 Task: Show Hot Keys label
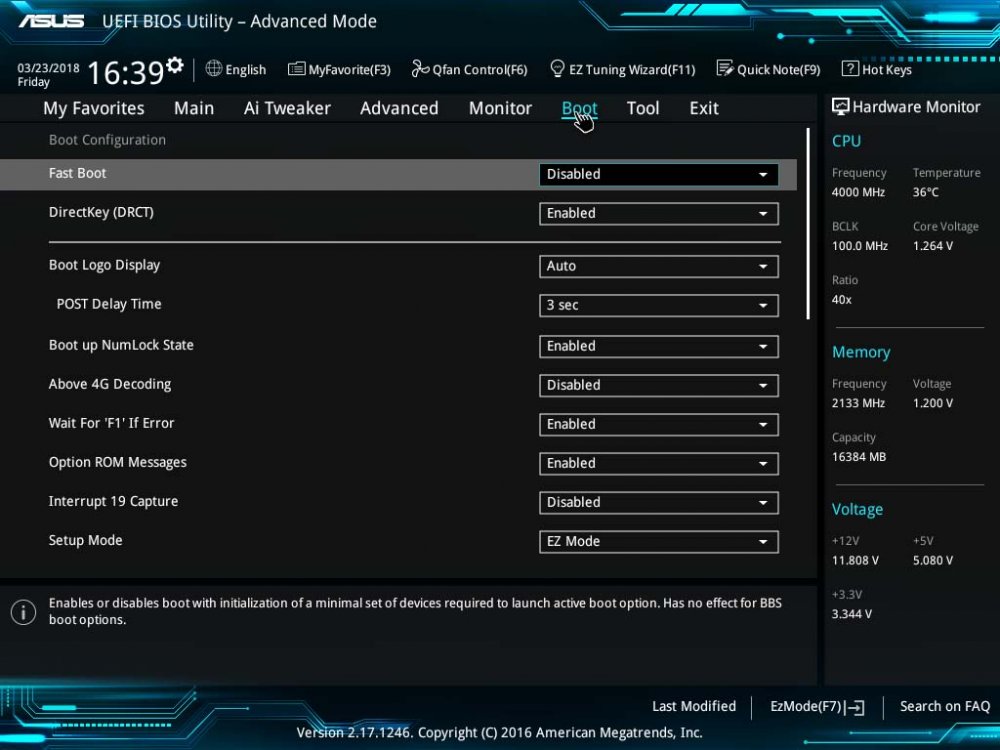point(887,70)
